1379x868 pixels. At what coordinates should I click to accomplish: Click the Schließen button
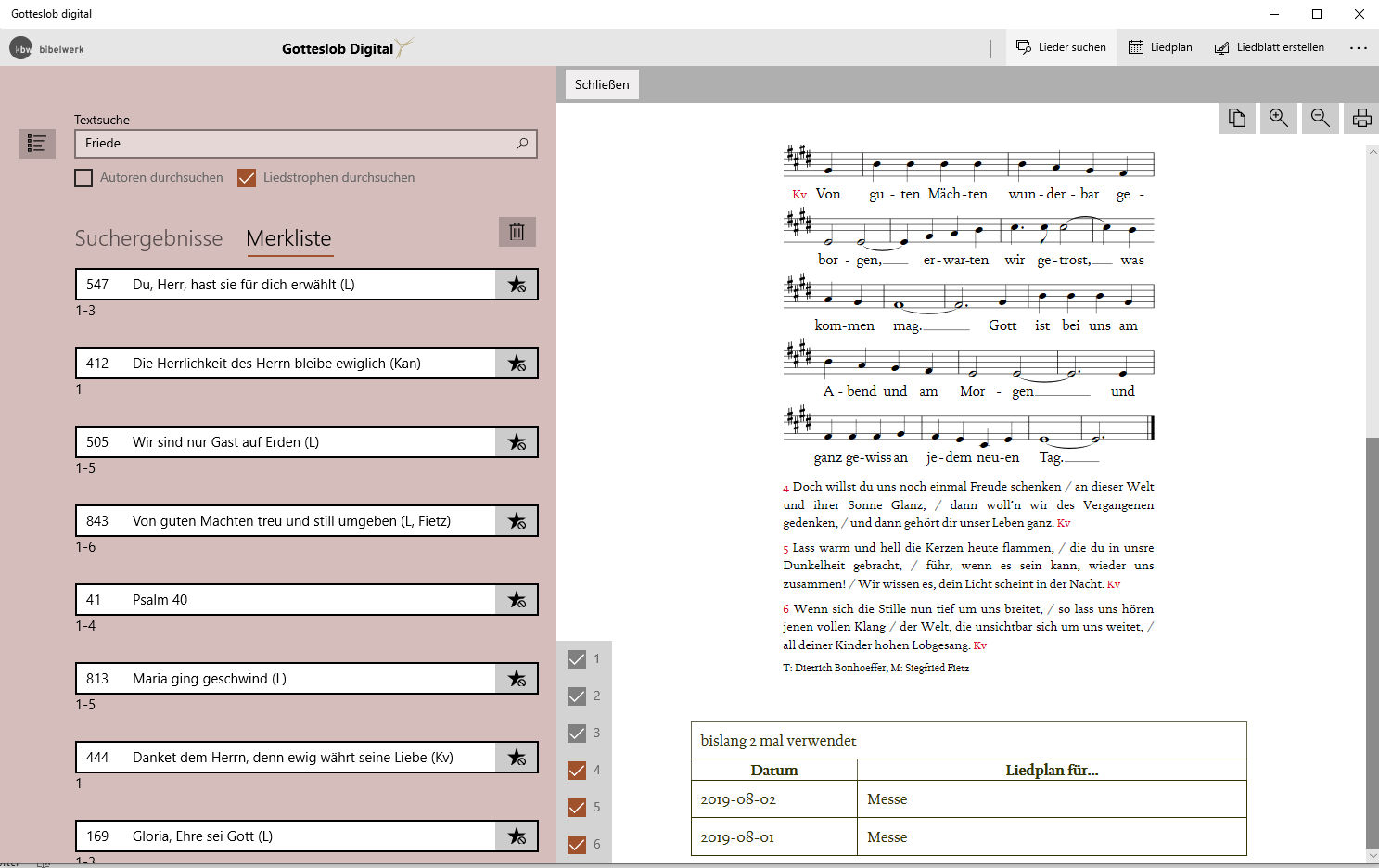pos(602,84)
